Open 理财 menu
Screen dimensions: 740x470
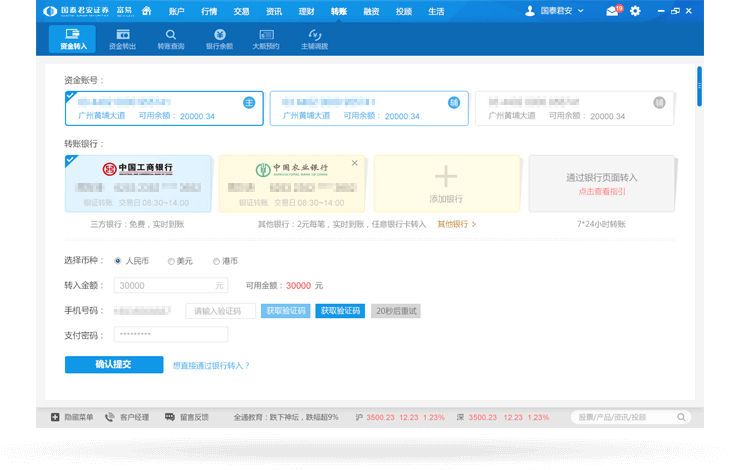(306, 11)
